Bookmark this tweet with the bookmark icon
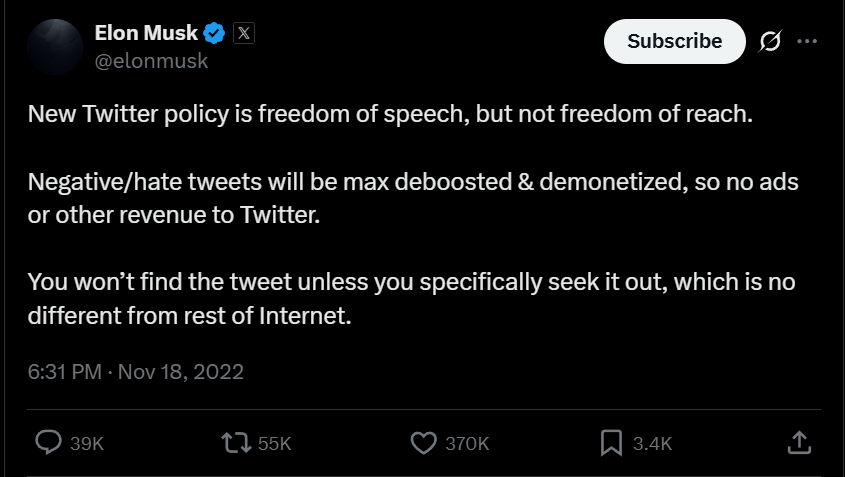845x477 pixels. coord(611,443)
